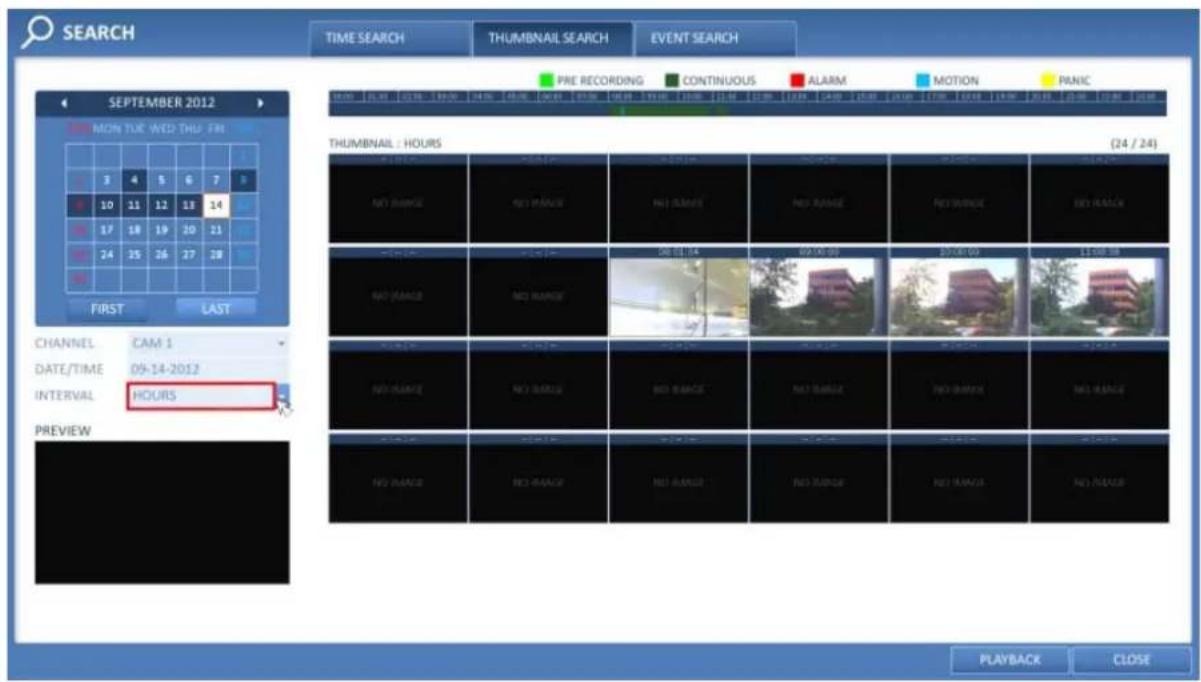The height and width of the screenshot is (682, 1201).
Task: Select September 14 in the calendar
Action: (216, 205)
